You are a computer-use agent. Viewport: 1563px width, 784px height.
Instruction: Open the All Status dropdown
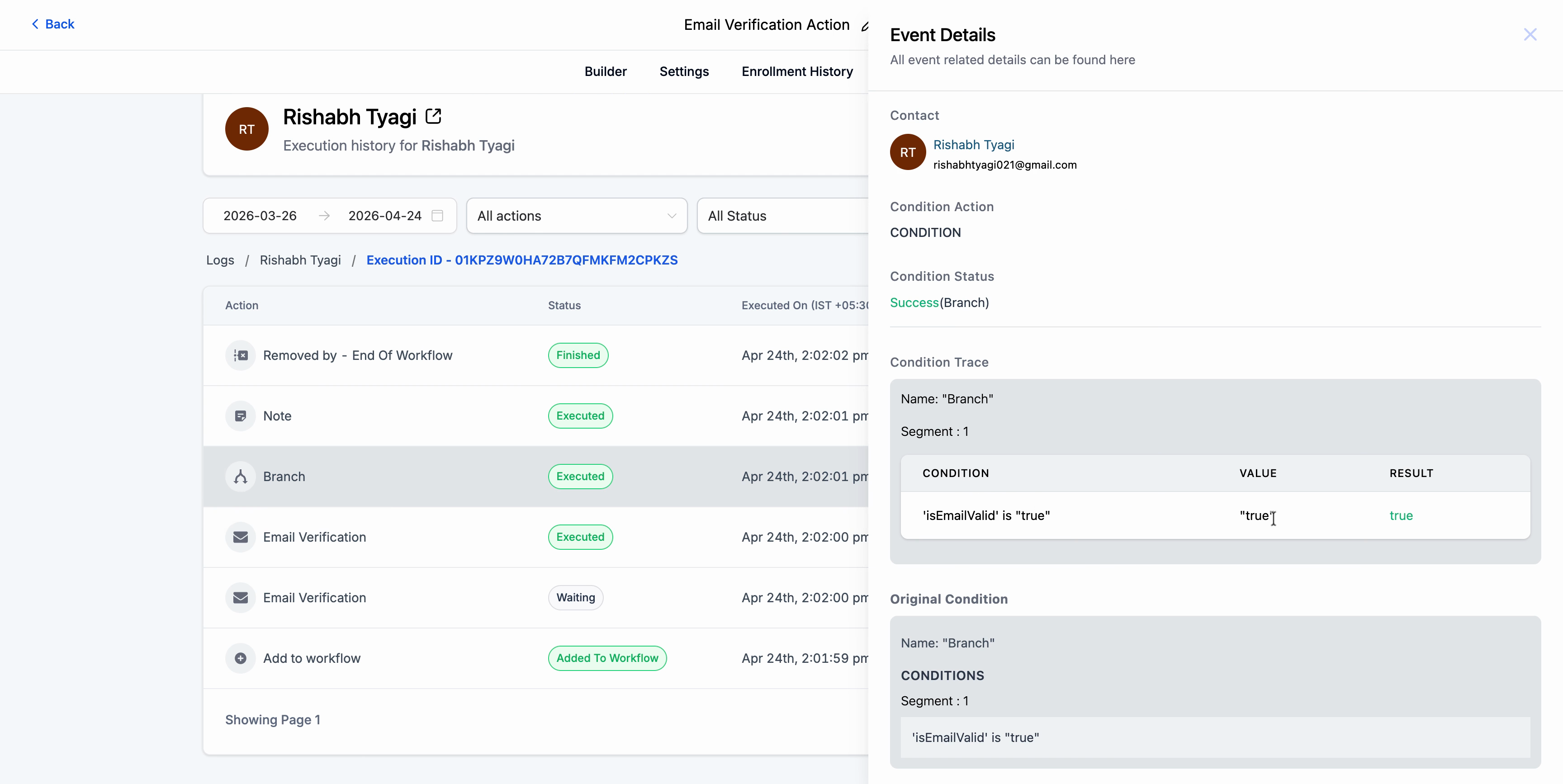tap(783, 215)
